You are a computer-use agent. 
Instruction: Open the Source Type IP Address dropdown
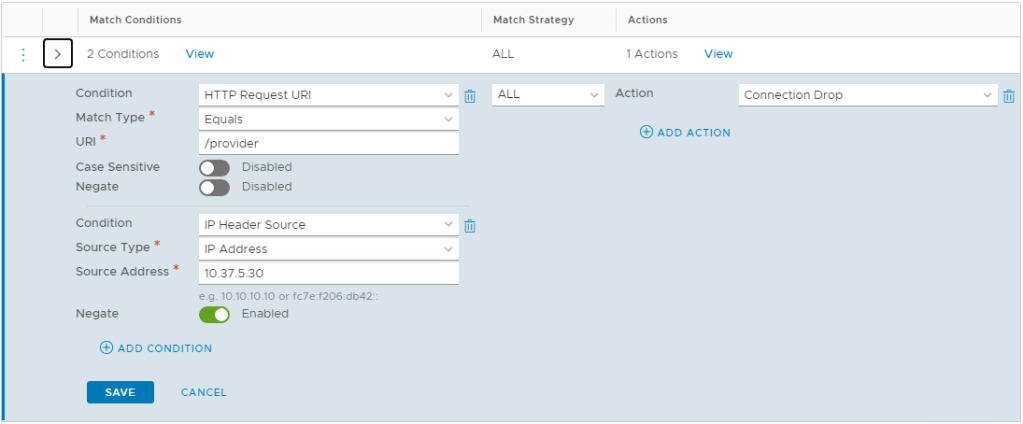click(328, 249)
